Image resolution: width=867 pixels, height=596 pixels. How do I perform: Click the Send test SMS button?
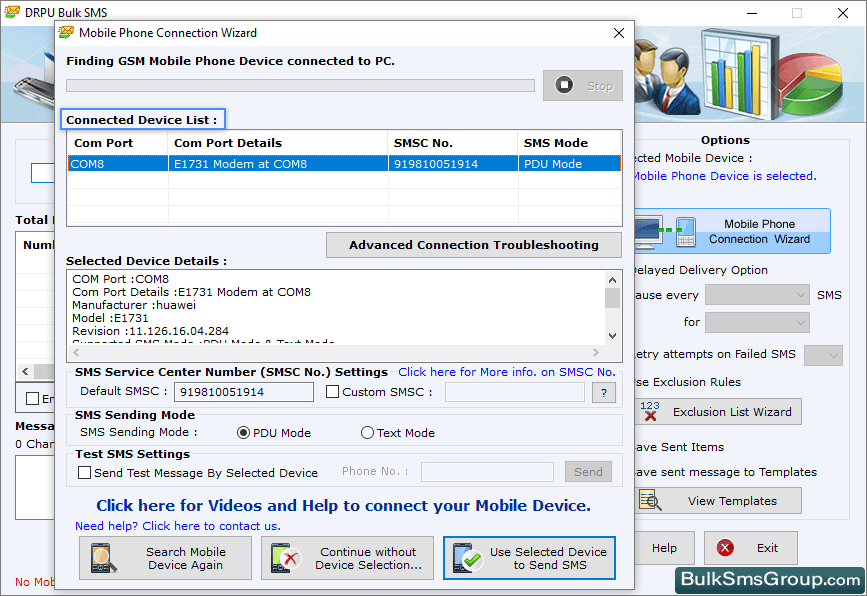coord(588,472)
